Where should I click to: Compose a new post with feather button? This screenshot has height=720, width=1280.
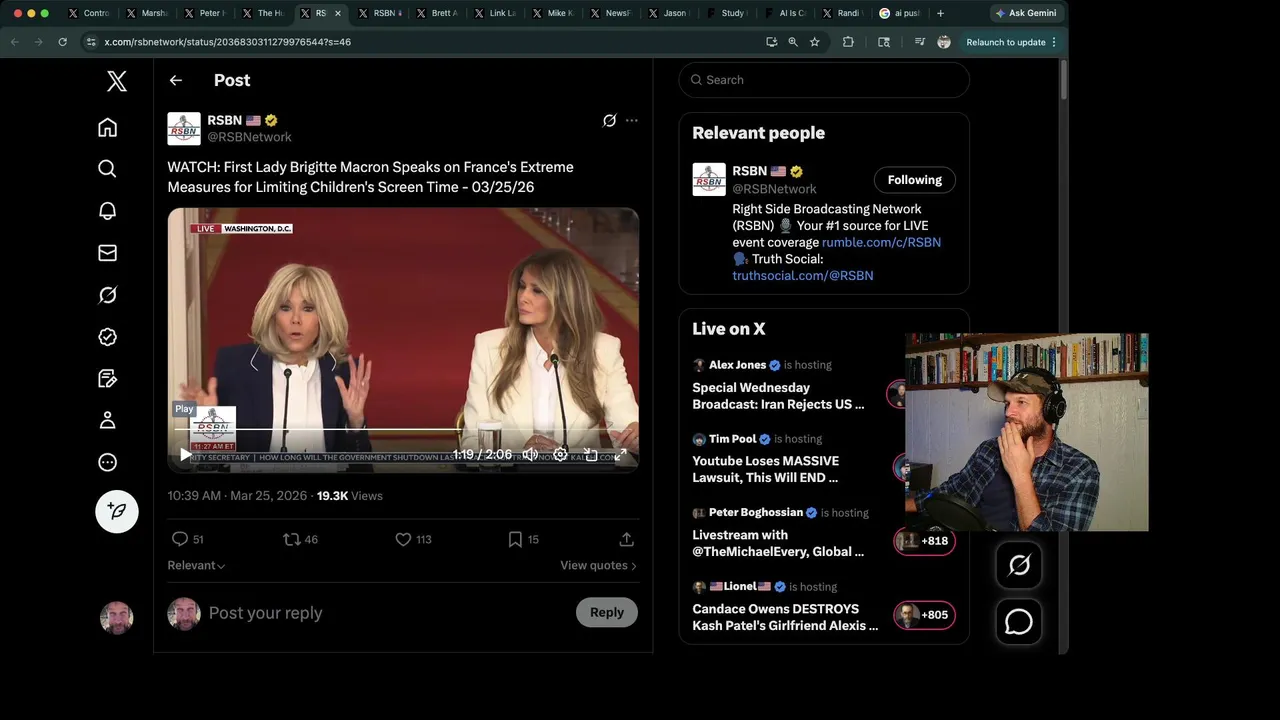pyautogui.click(x=117, y=511)
